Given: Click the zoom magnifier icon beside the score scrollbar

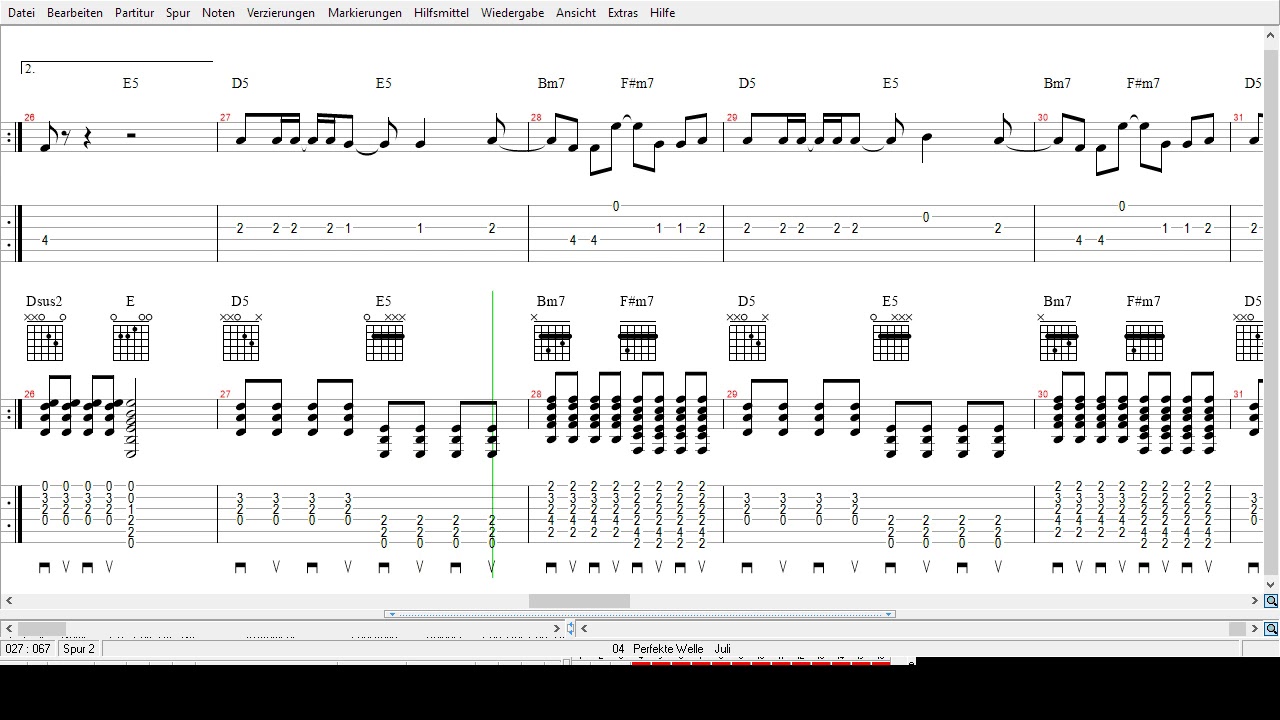Looking at the screenshot, I should pos(1271,601).
